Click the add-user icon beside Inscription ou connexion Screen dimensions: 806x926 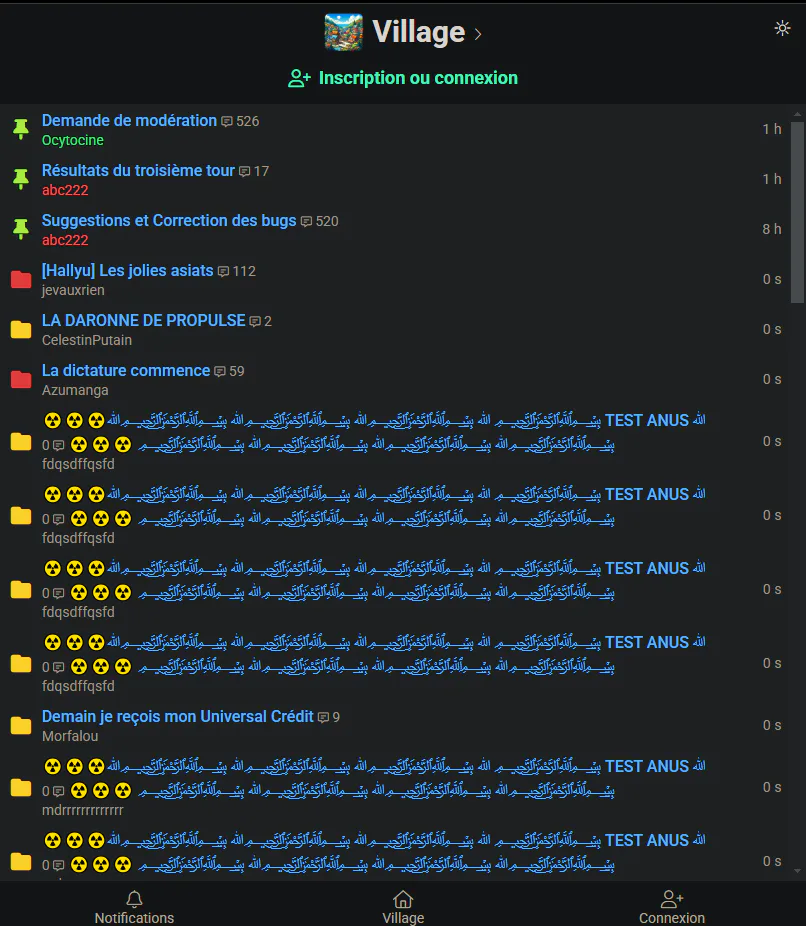pos(299,79)
